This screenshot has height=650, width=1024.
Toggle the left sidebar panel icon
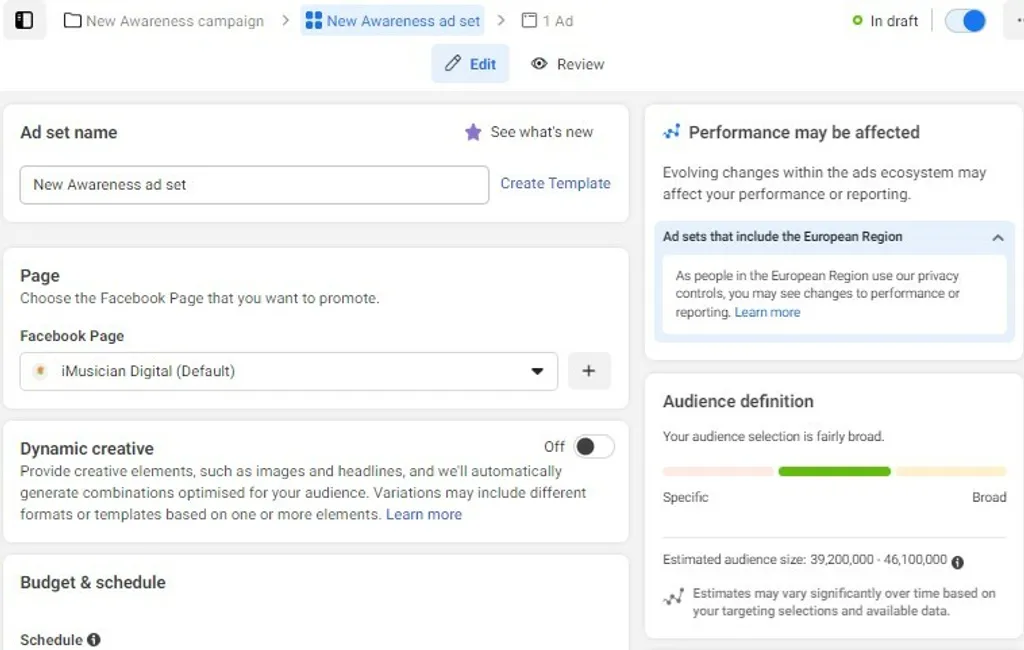[24, 20]
